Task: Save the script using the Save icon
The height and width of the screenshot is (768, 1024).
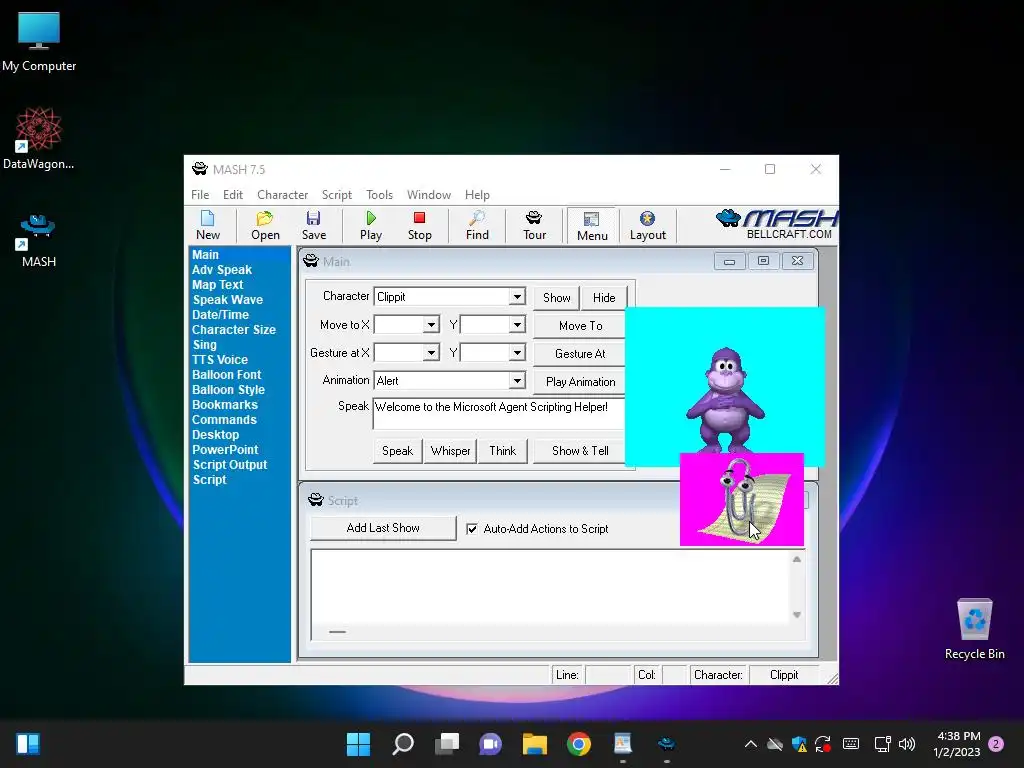Action: pyautogui.click(x=313, y=226)
